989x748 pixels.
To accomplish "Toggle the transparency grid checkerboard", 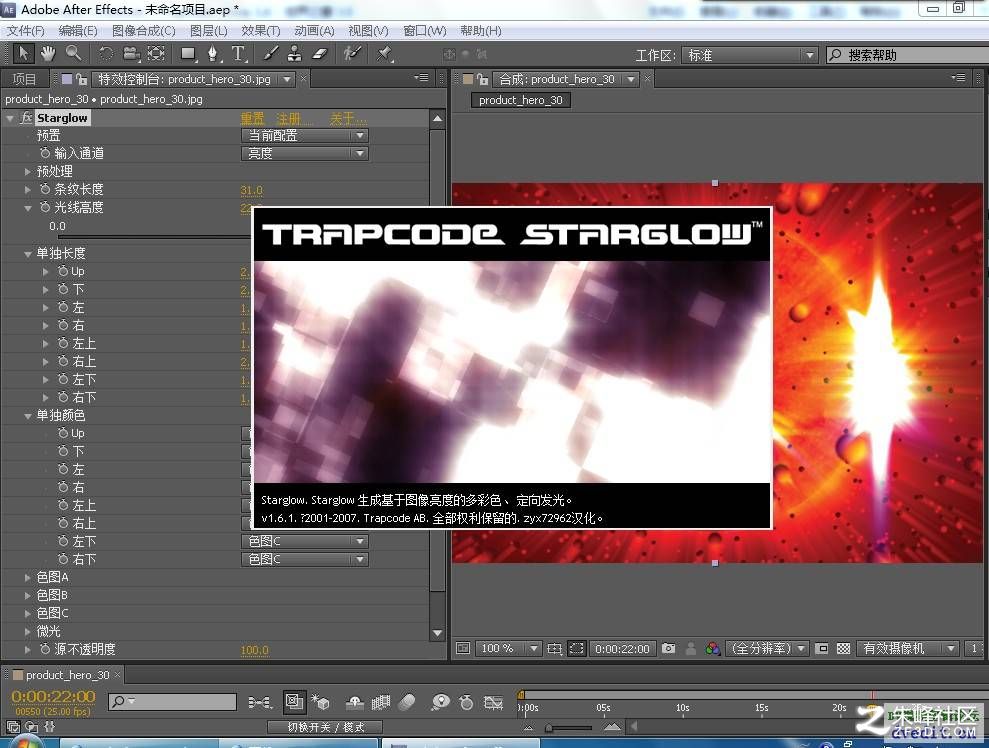I will 843,648.
